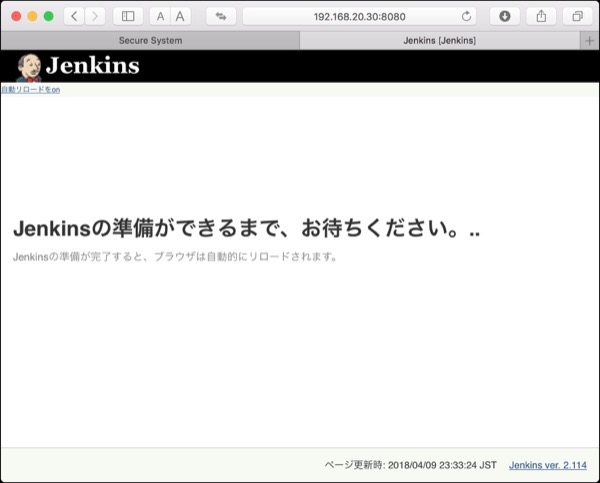Click the Jenkins title text in header
600x483 pixels.
coord(92,67)
